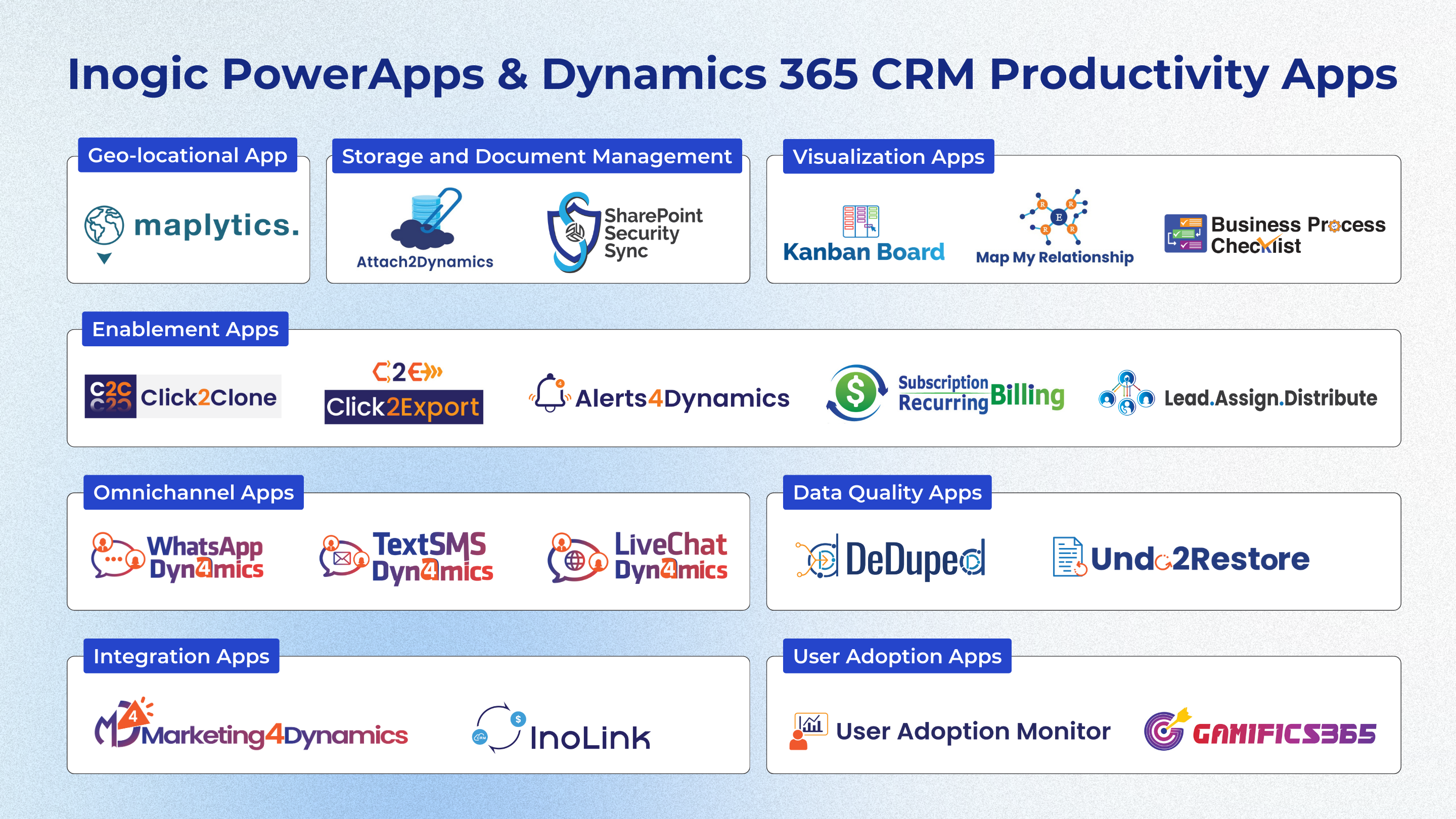Select the Visualization Apps category label
The width and height of the screenshot is (1456, 819).
pyautogui.click(x=889, y=157)
